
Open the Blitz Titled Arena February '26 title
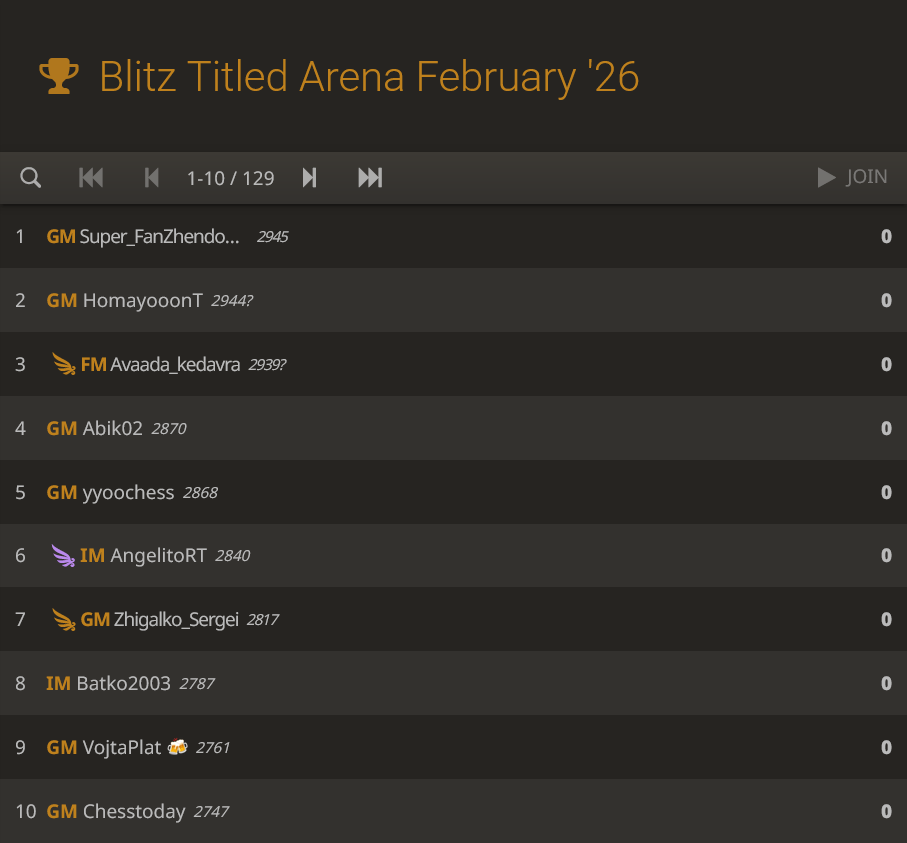[x=369, y=77]
